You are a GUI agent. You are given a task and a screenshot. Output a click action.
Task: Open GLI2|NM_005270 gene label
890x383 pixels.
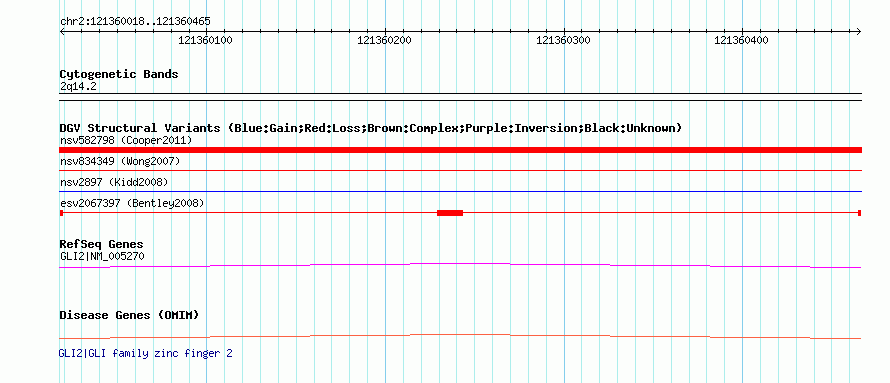point(102,256)
